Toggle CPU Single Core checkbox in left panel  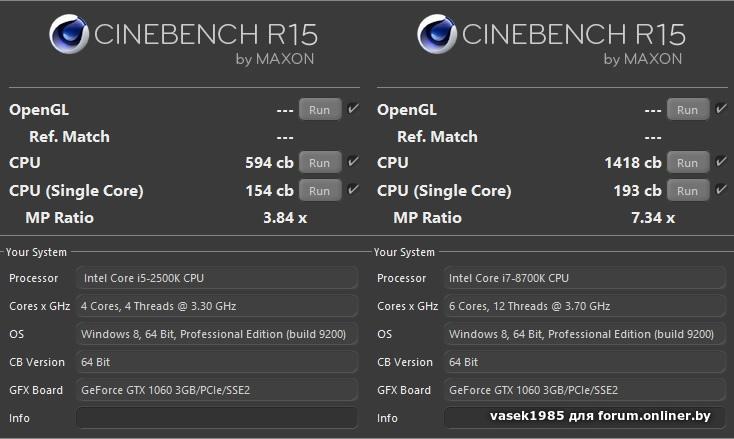tap(353, 190)
